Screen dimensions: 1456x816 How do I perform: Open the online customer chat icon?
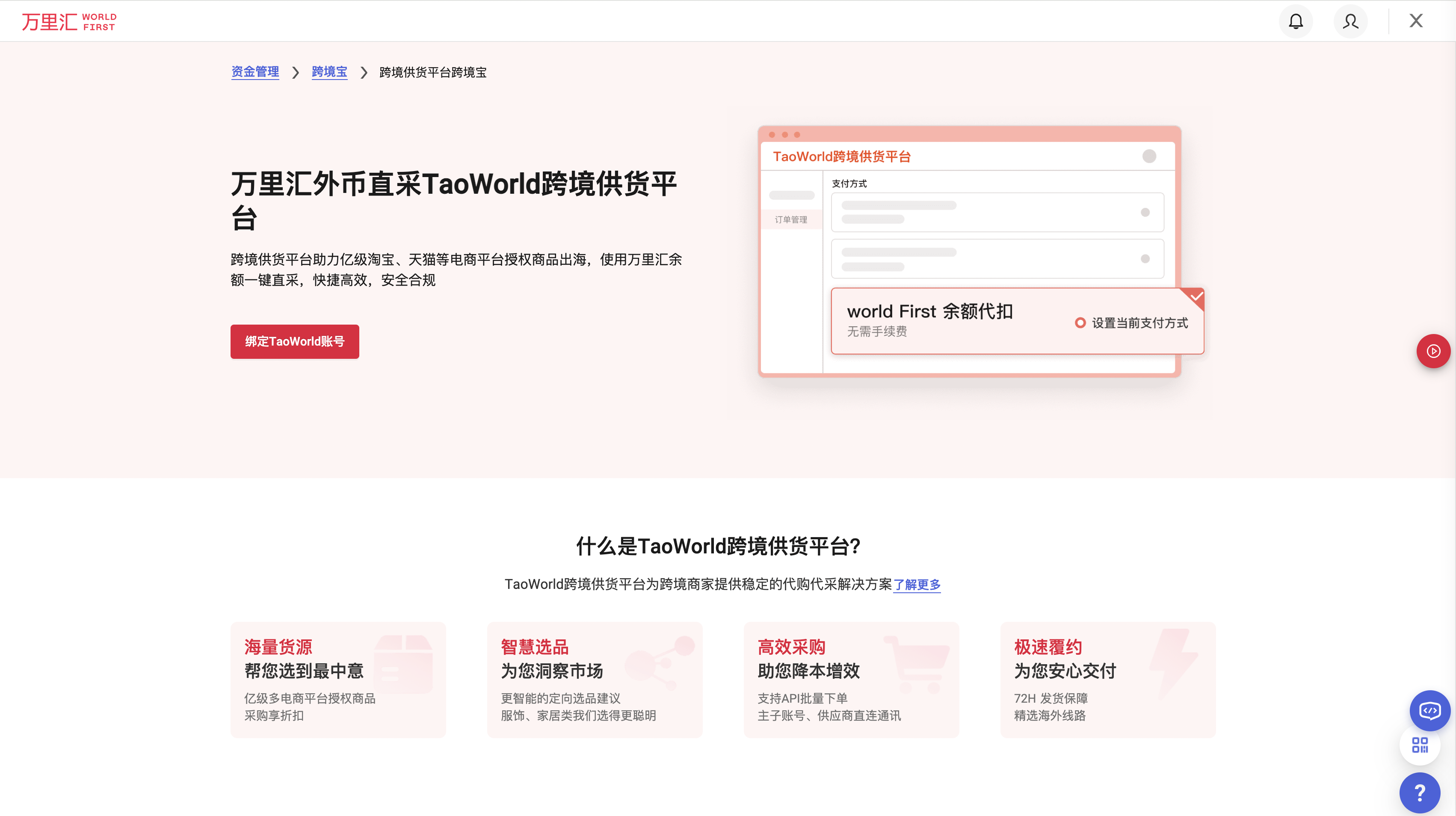[x=1429, y=710]
